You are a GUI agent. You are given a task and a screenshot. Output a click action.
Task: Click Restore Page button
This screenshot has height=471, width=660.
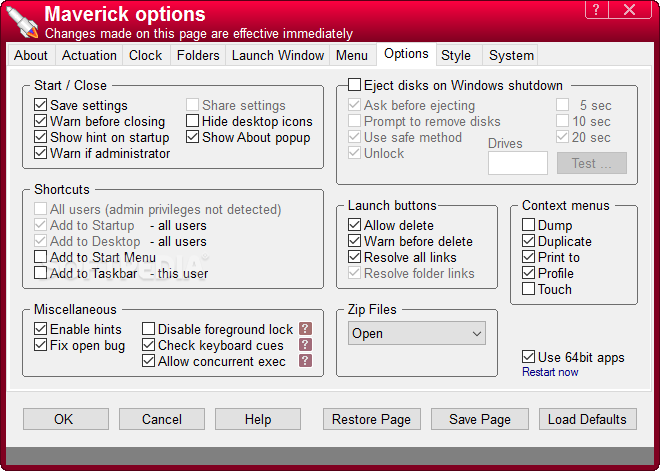point(372,419)
